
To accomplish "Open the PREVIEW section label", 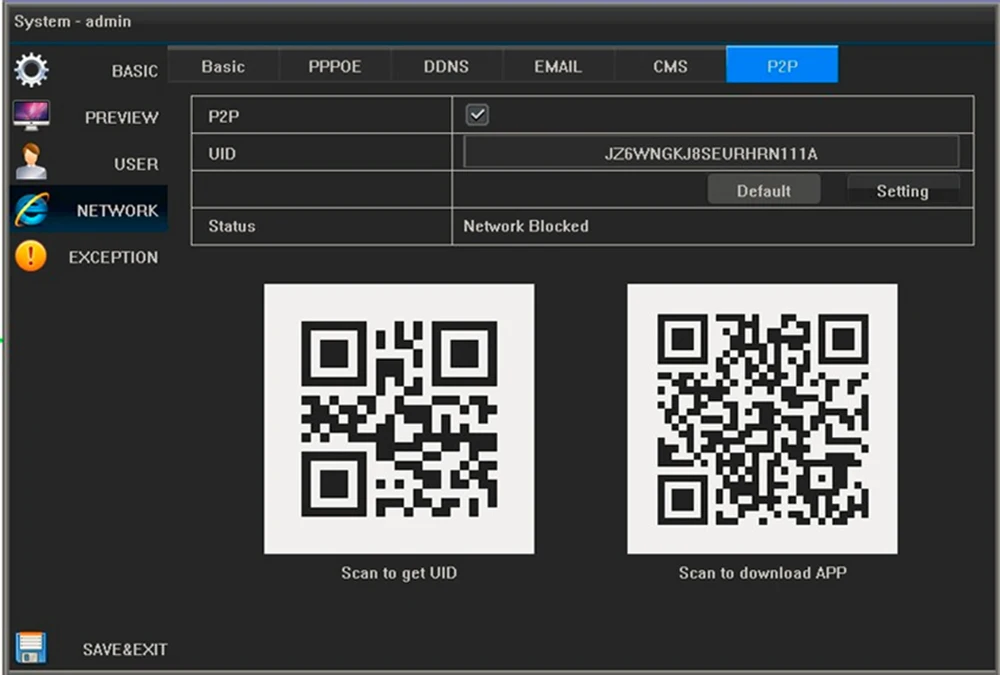I will [x=121, y=117].
